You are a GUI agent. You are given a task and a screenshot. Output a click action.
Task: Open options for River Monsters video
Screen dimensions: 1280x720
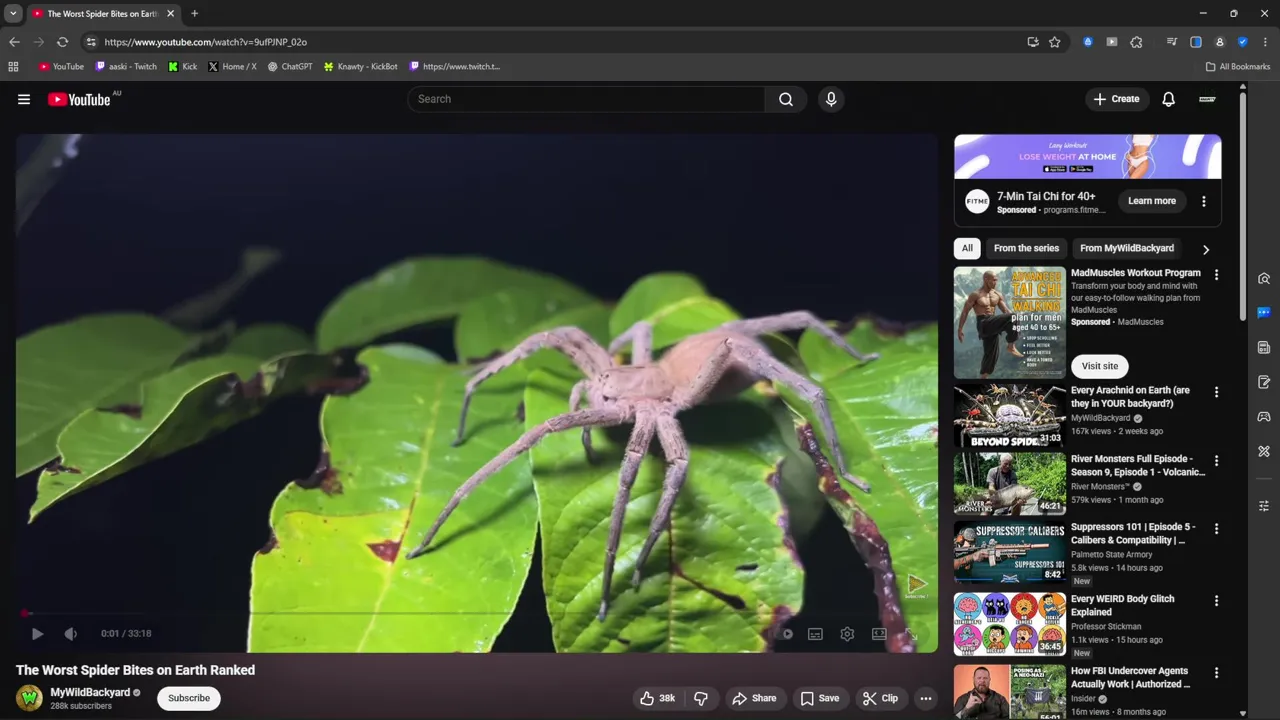click(x=1217, y=461)
